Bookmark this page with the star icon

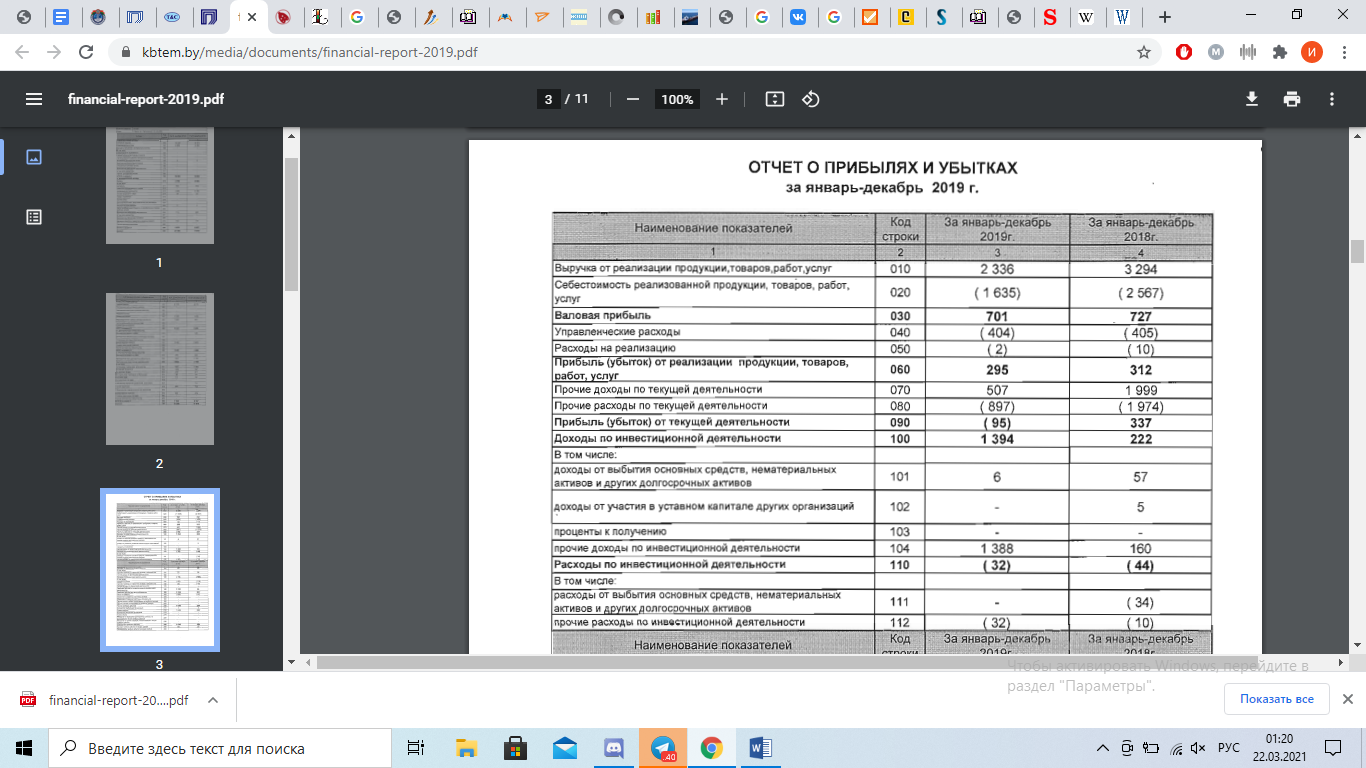point(1144,52)
